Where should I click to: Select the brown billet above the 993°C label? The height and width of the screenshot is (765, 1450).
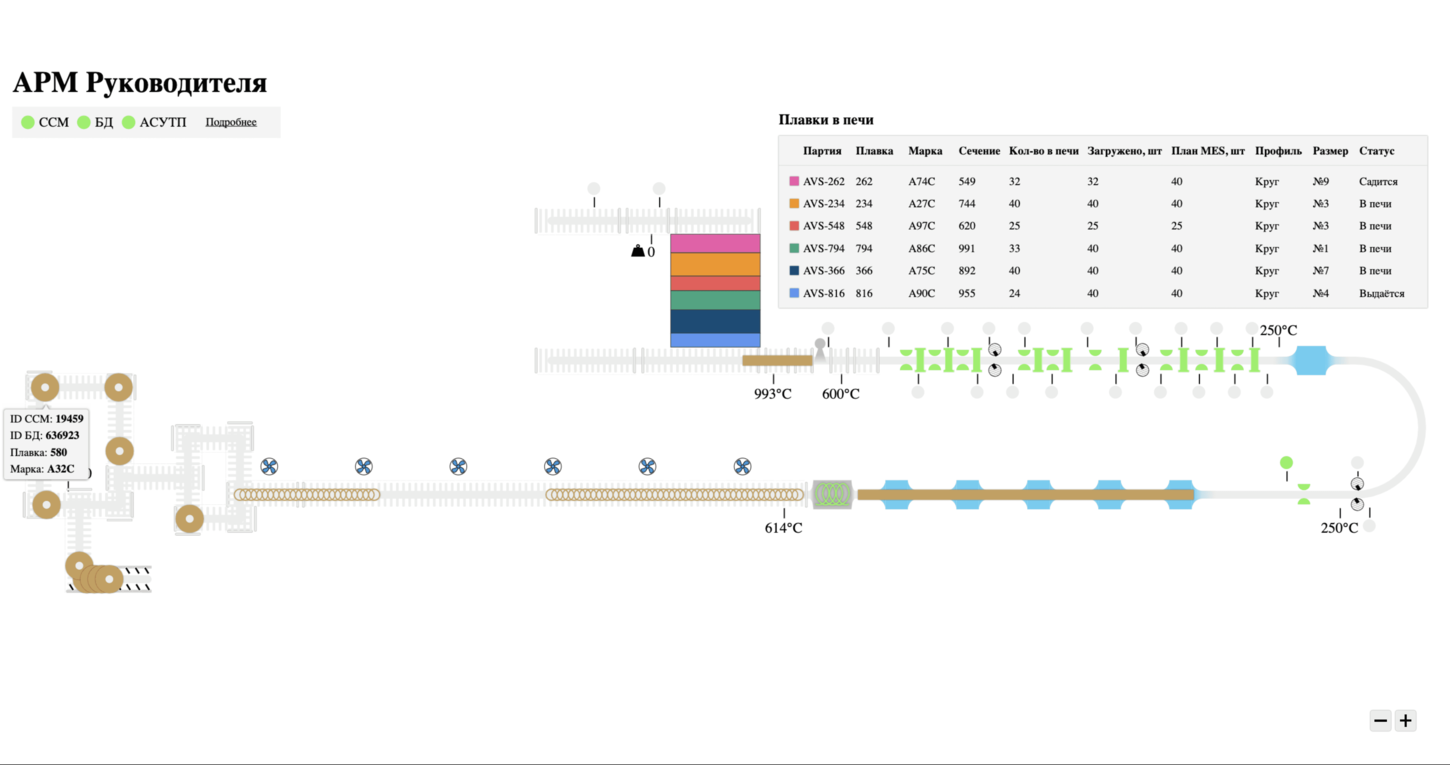(777, 360)
